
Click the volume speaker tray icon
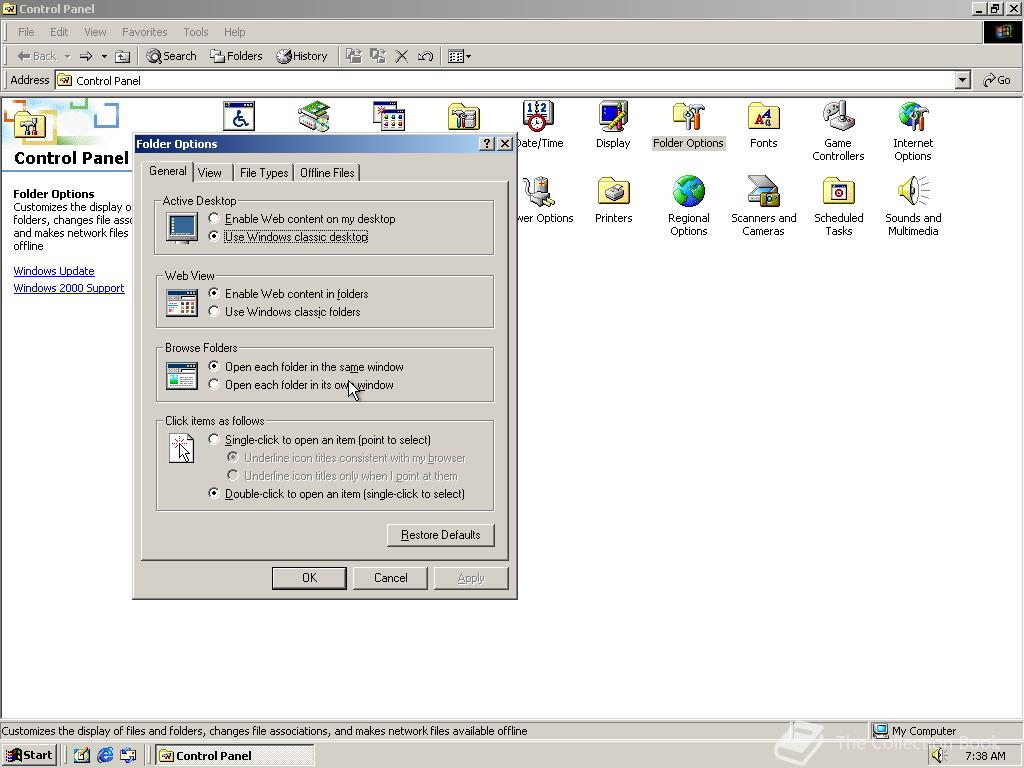pyautogui.click(x=938, y=755)
